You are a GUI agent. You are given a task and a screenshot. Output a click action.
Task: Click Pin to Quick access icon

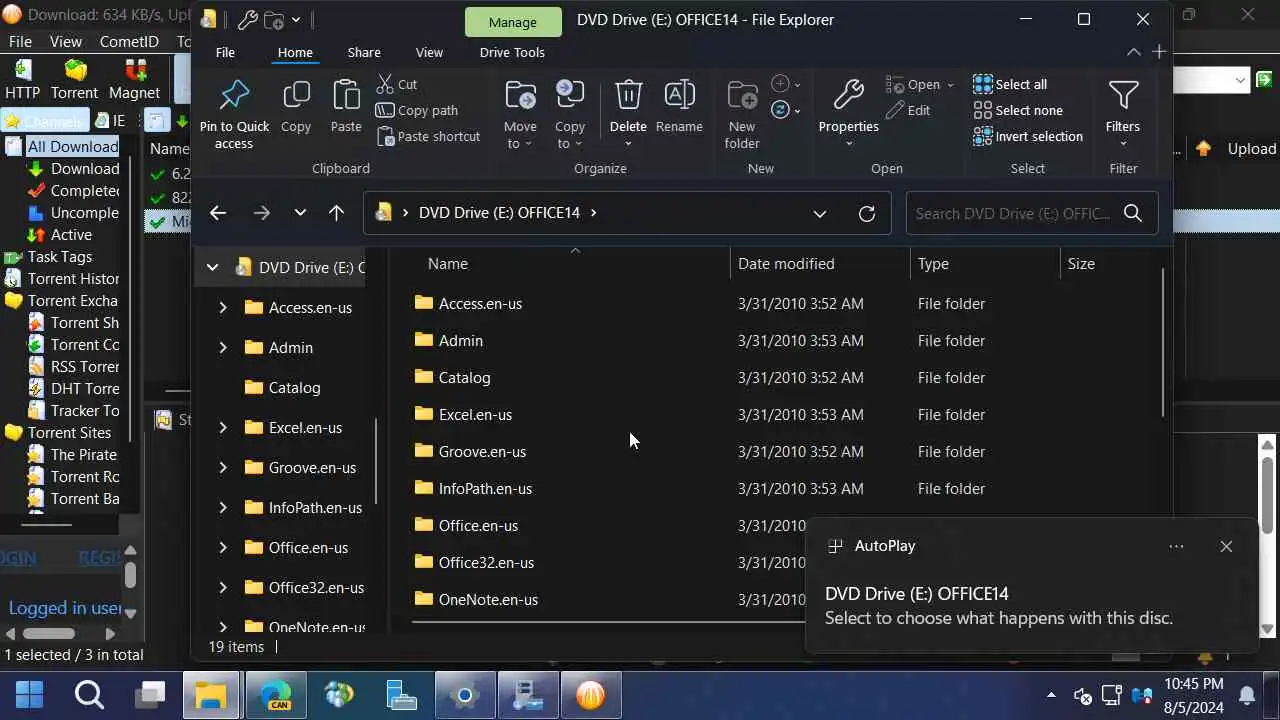tap(234, 96)
